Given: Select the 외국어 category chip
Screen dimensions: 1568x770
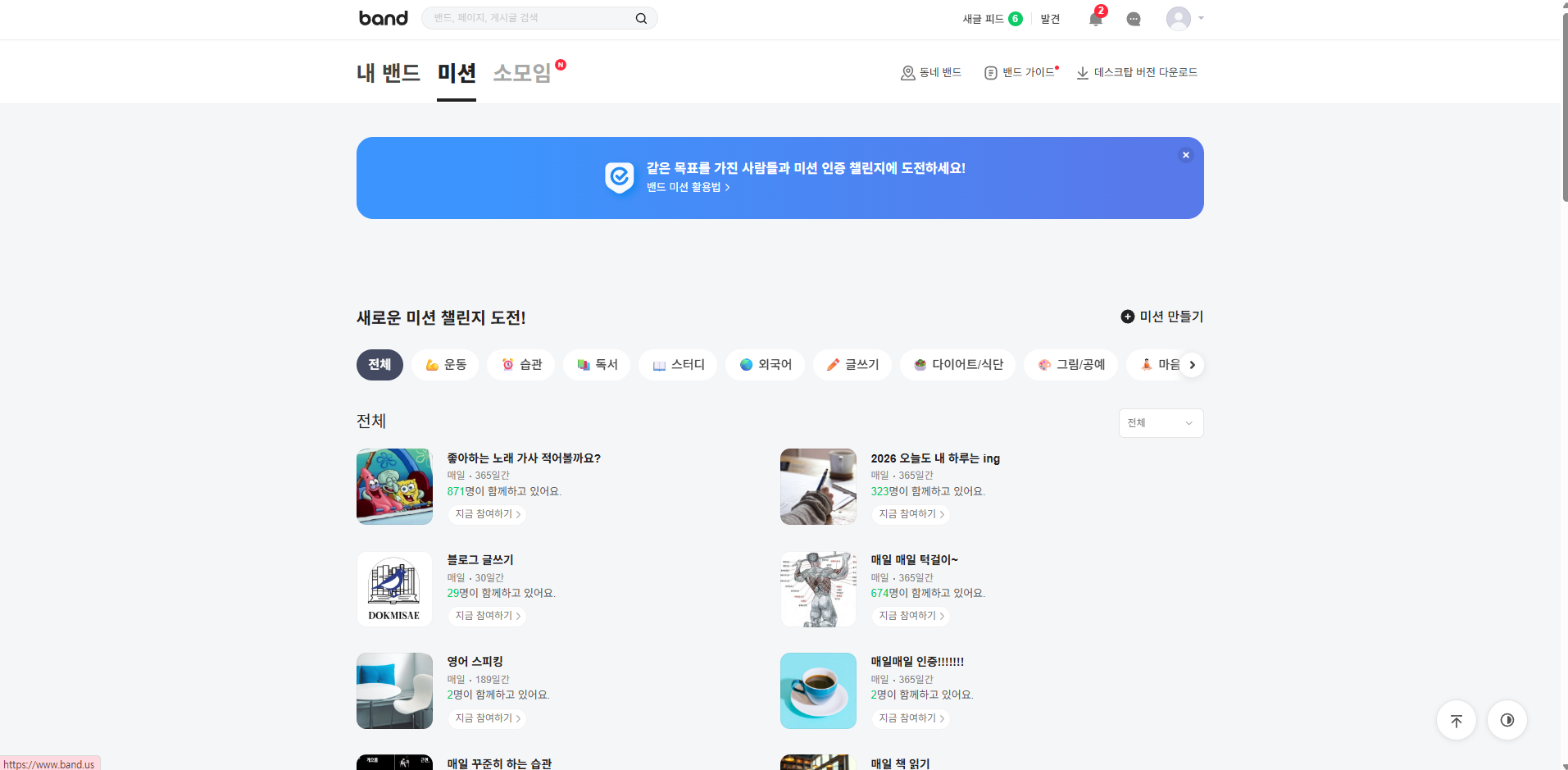Looking at the screenshot, I should 765,365.
